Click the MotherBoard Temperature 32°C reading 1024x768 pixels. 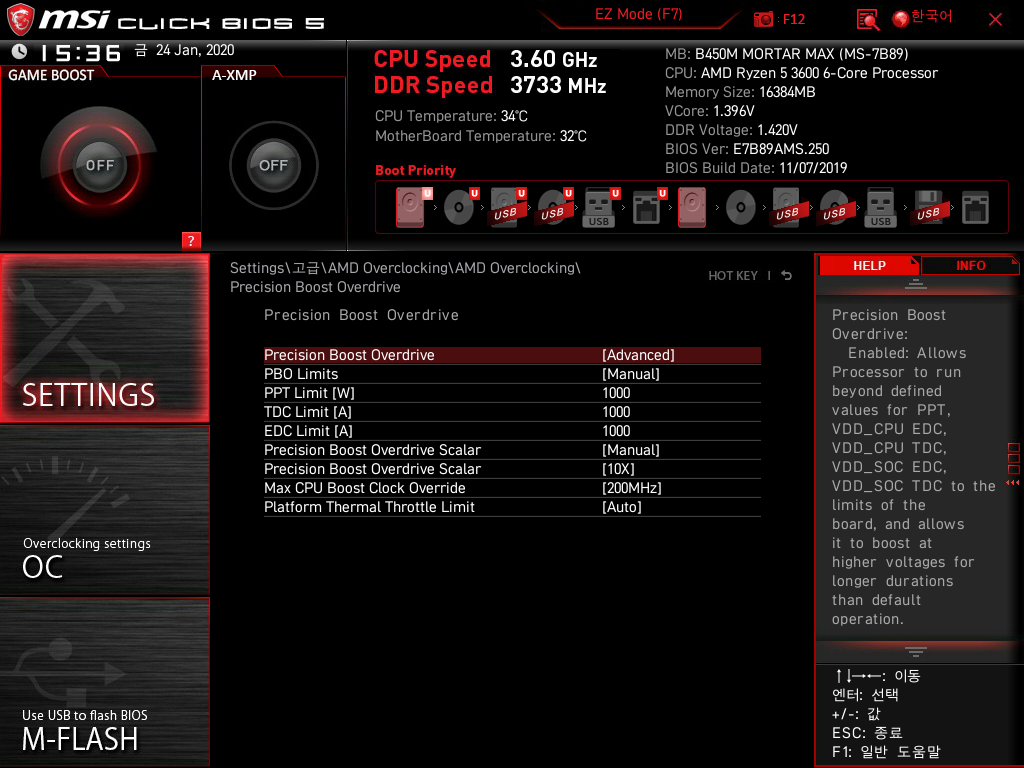click(481, 136)
